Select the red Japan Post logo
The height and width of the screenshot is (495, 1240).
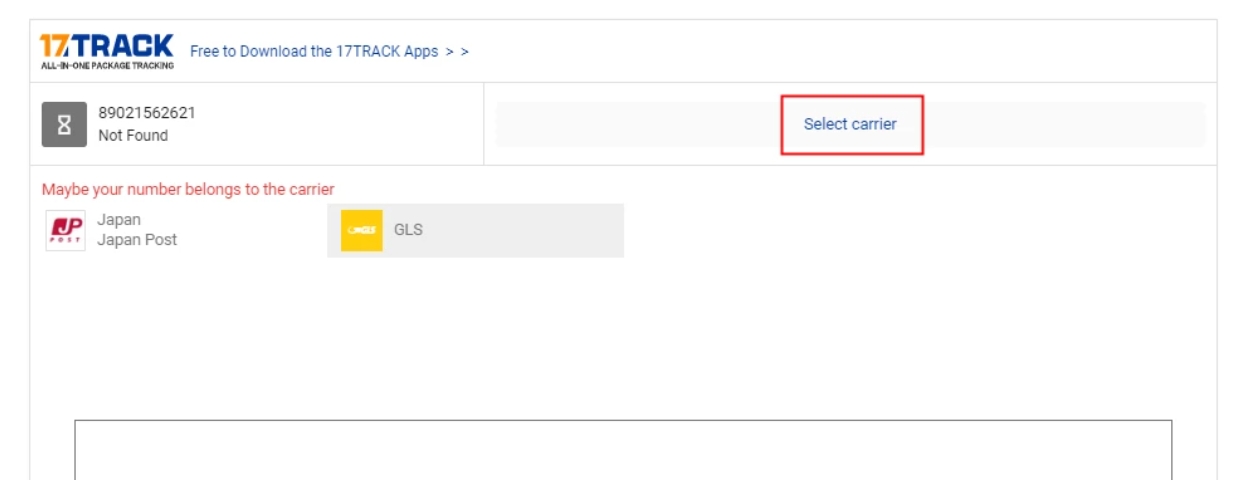pos(65,230)
